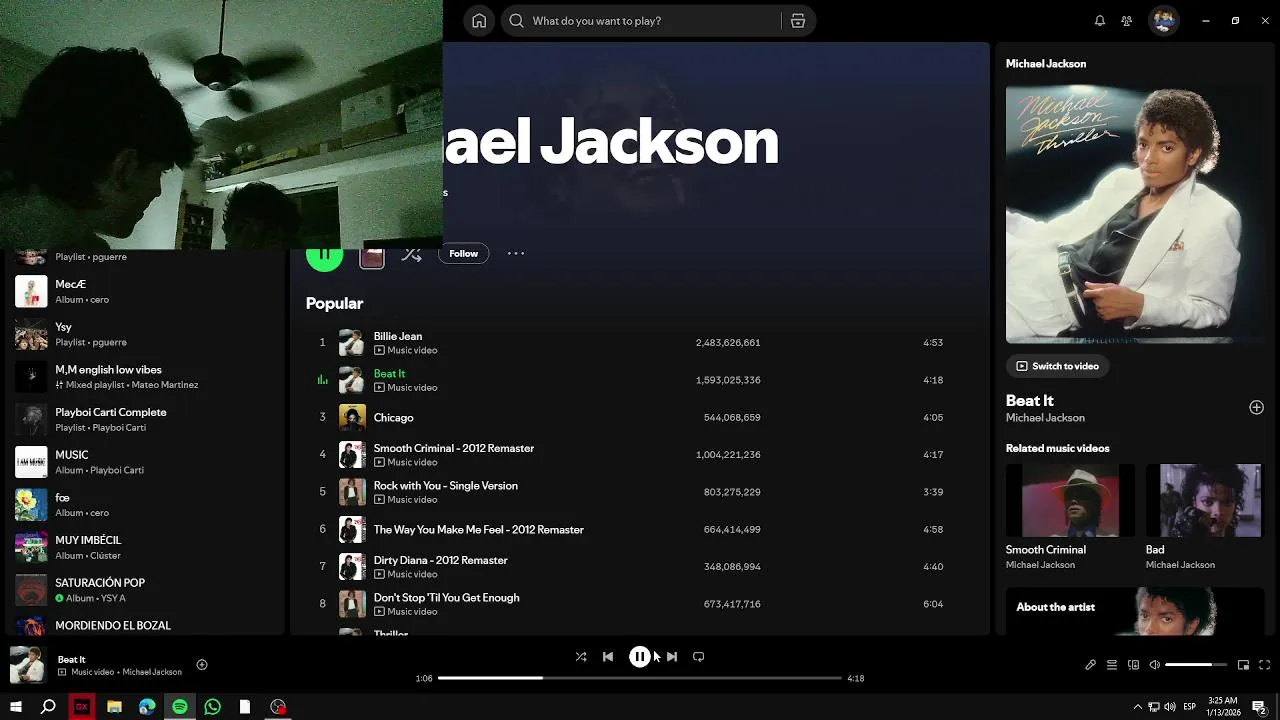Add Beat It to Liked Songs in sidebar panel
The image size is (1280, 720).
[1256, 407]
